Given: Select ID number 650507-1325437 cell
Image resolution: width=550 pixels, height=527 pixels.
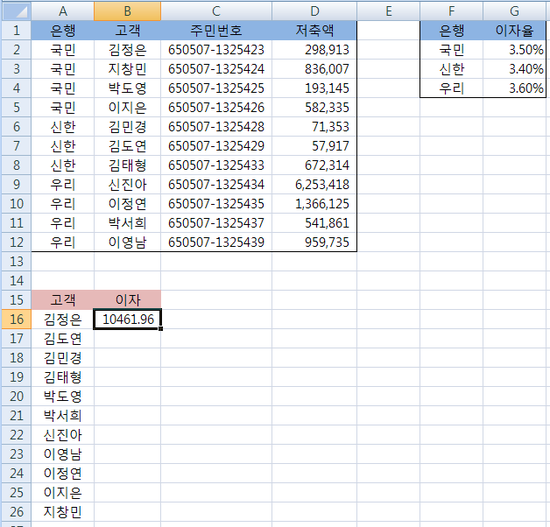Looking at the screenshot, I should tap(216, 223).
